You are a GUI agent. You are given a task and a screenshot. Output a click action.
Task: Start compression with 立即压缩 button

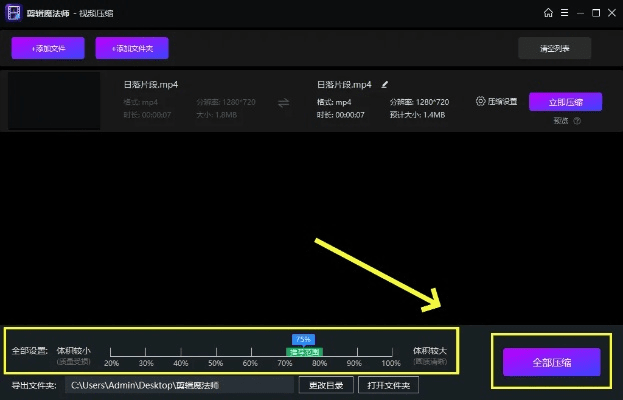pyautogui.click(x=564, y=101)
